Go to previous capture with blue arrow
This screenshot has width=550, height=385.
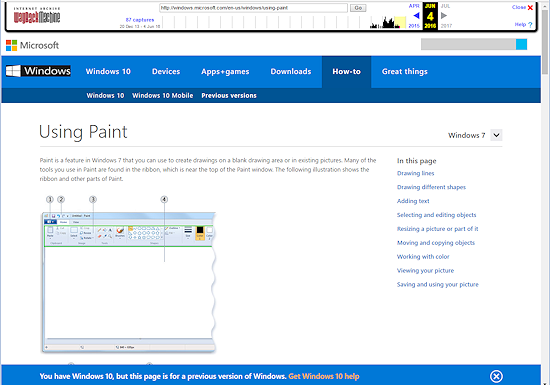[416, 15]
